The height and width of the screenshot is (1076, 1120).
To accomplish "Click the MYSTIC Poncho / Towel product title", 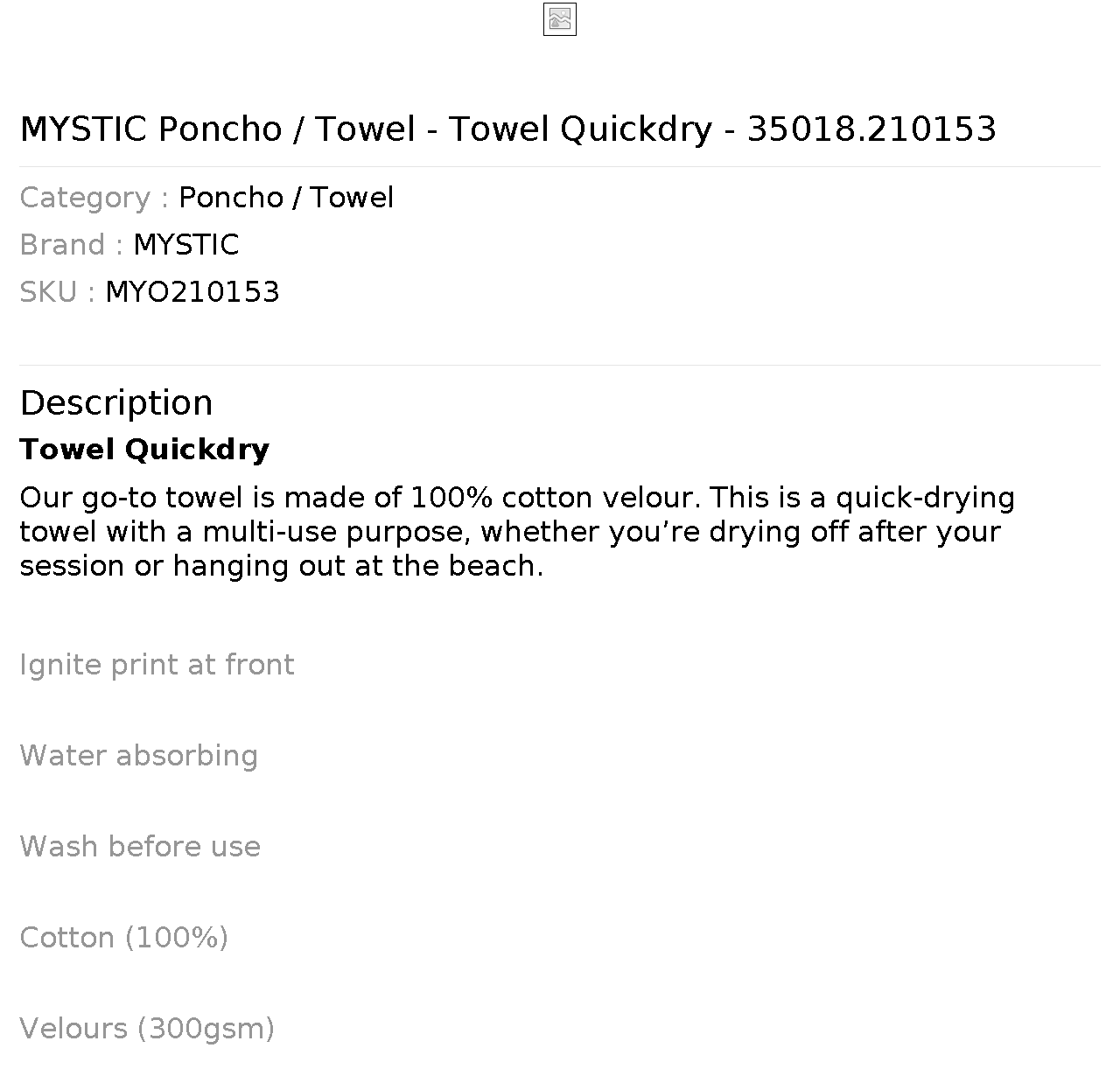I will point(508,129).
